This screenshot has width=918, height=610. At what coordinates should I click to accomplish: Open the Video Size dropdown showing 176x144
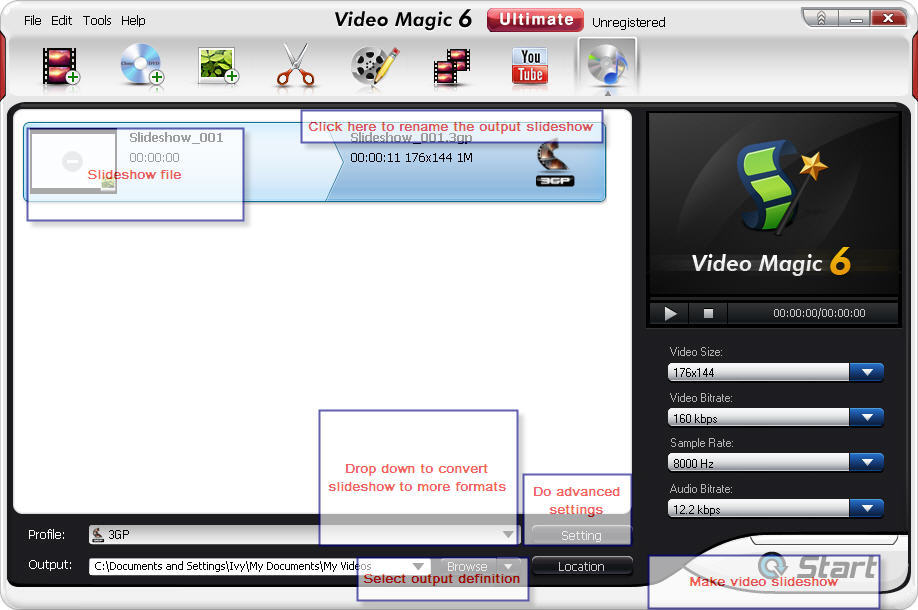click(x=775, y=372)
